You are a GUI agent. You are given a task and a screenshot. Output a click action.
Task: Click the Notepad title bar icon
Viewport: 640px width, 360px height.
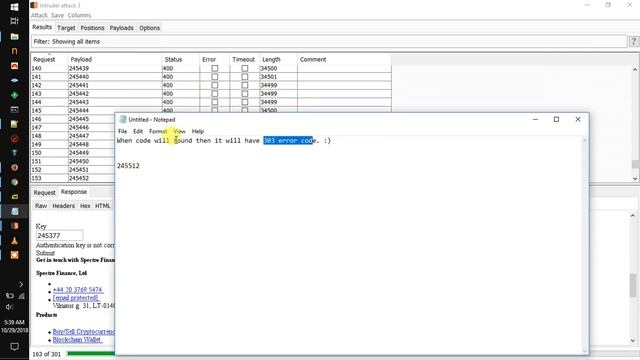[x=123, y=119]
